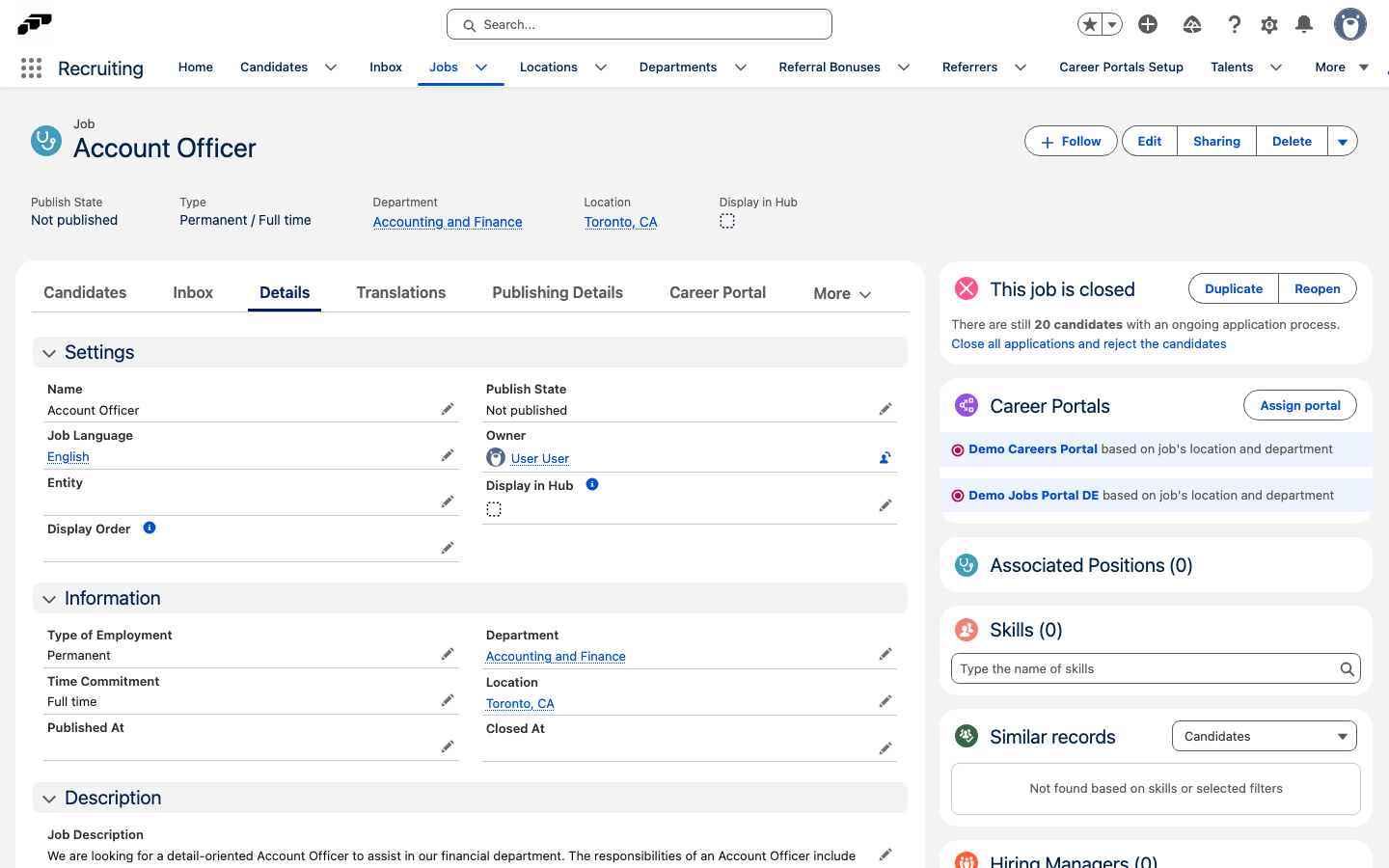Click the Follow button

(x=1071, y=142)
